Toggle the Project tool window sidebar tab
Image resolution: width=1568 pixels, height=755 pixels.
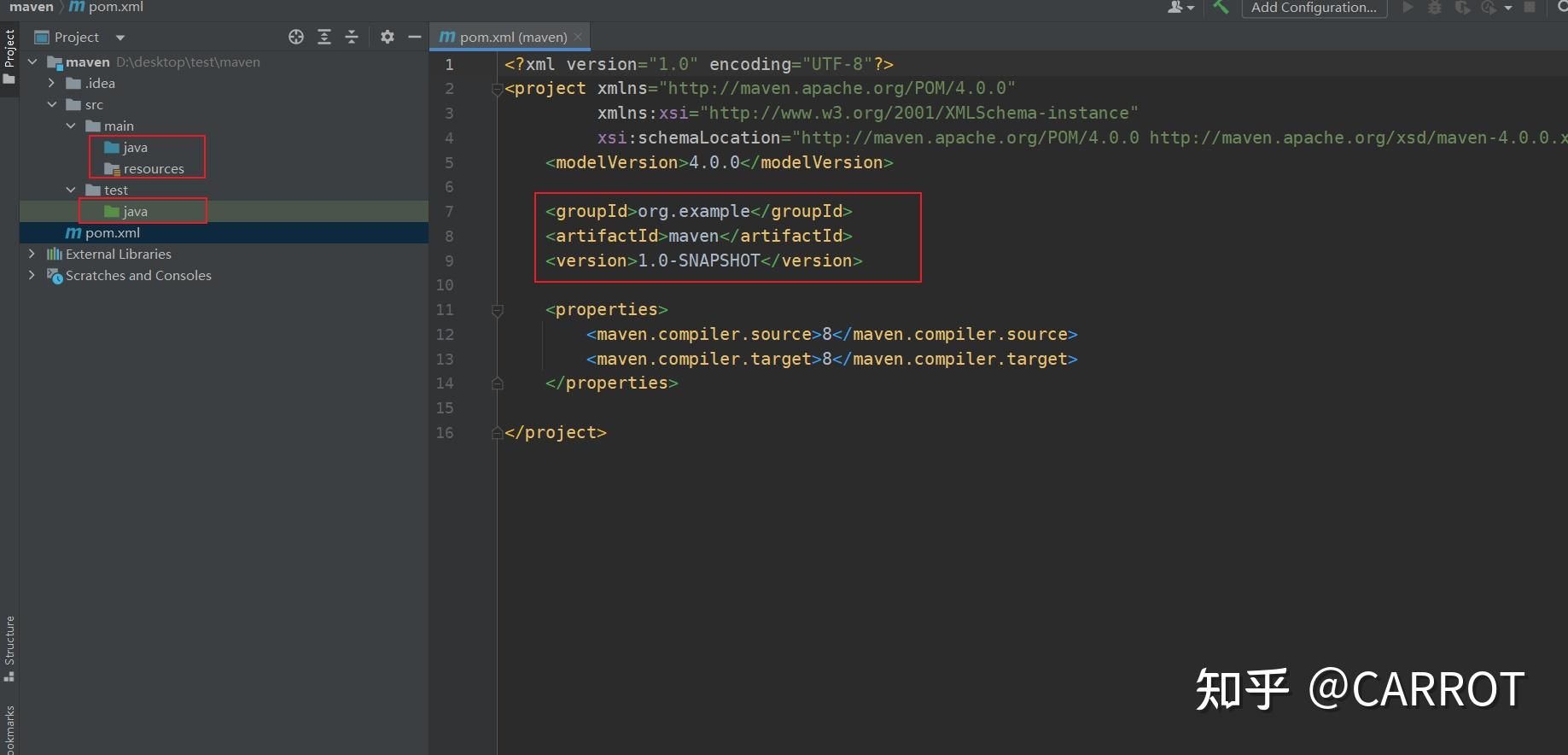point(9,56)
